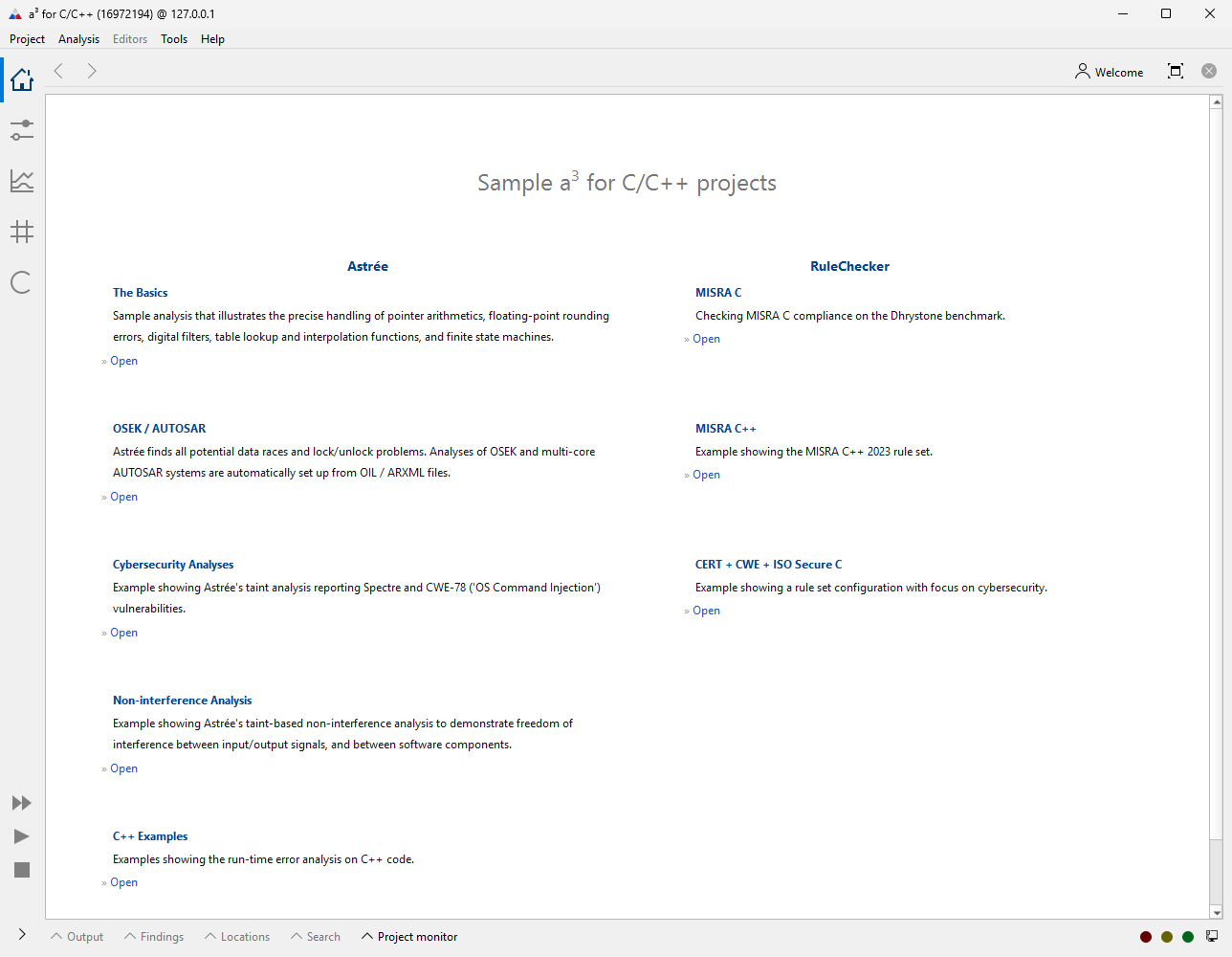
Task: Maximize the application window
Action: click(1166, 13)
